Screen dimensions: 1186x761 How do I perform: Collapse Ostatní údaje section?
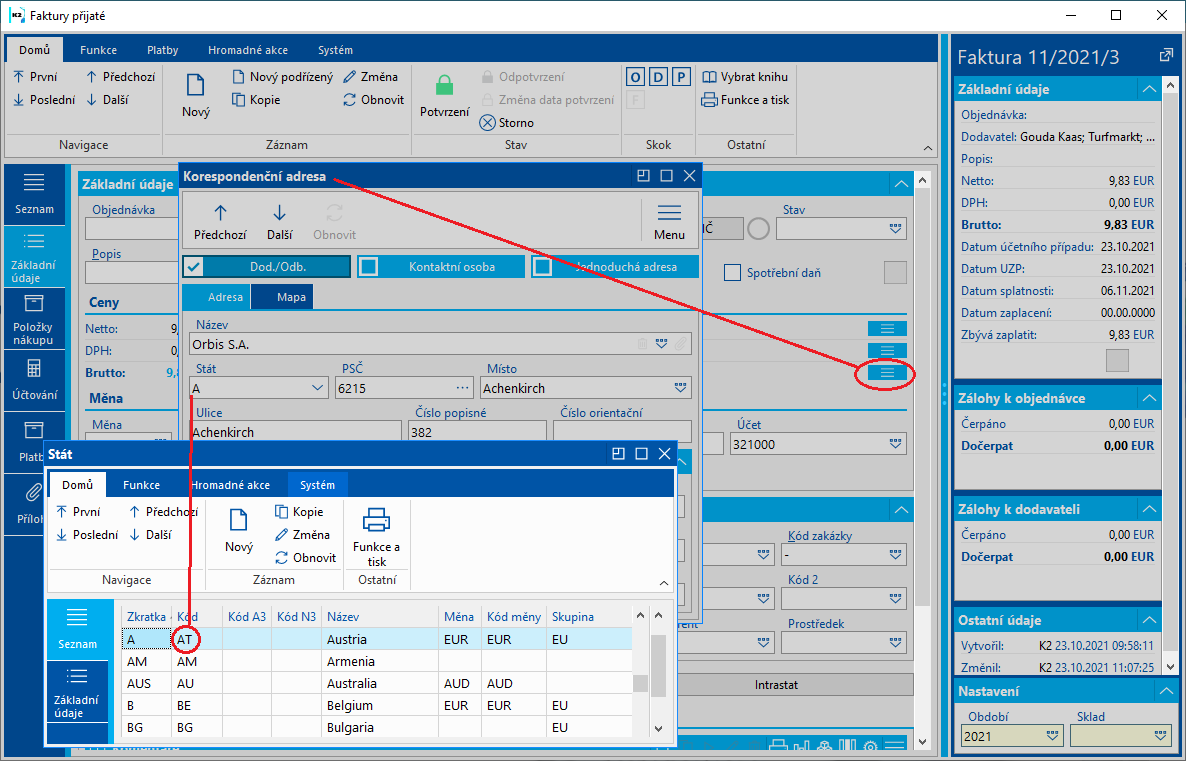coord(1149,620)
